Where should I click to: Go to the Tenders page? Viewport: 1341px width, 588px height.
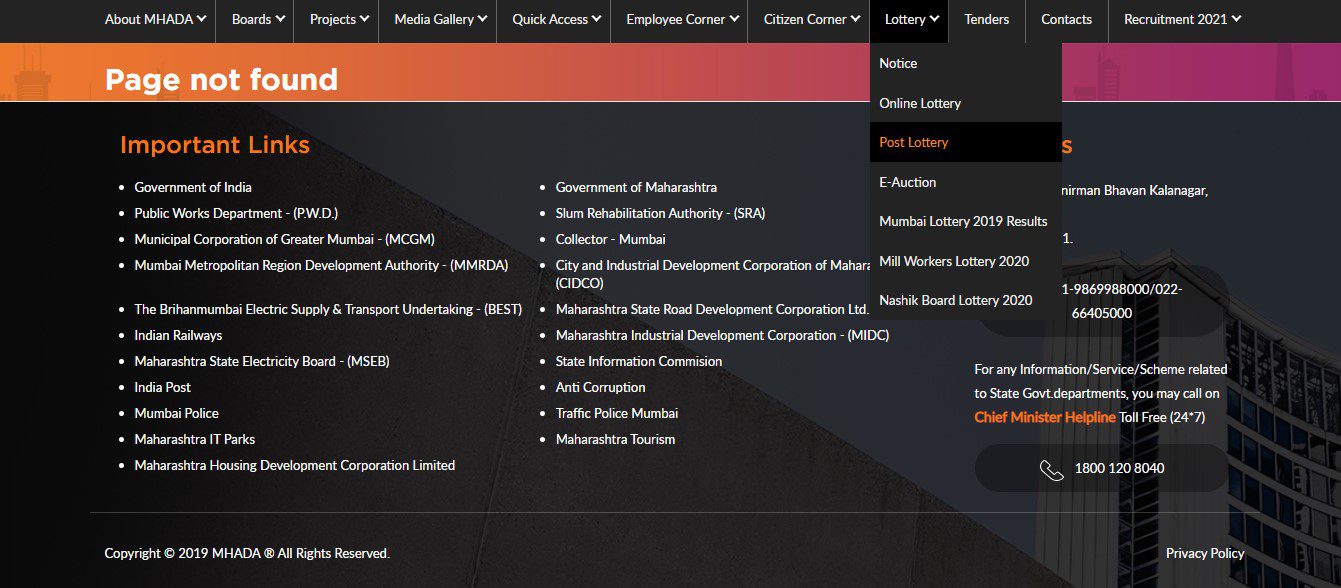point(987,19)
